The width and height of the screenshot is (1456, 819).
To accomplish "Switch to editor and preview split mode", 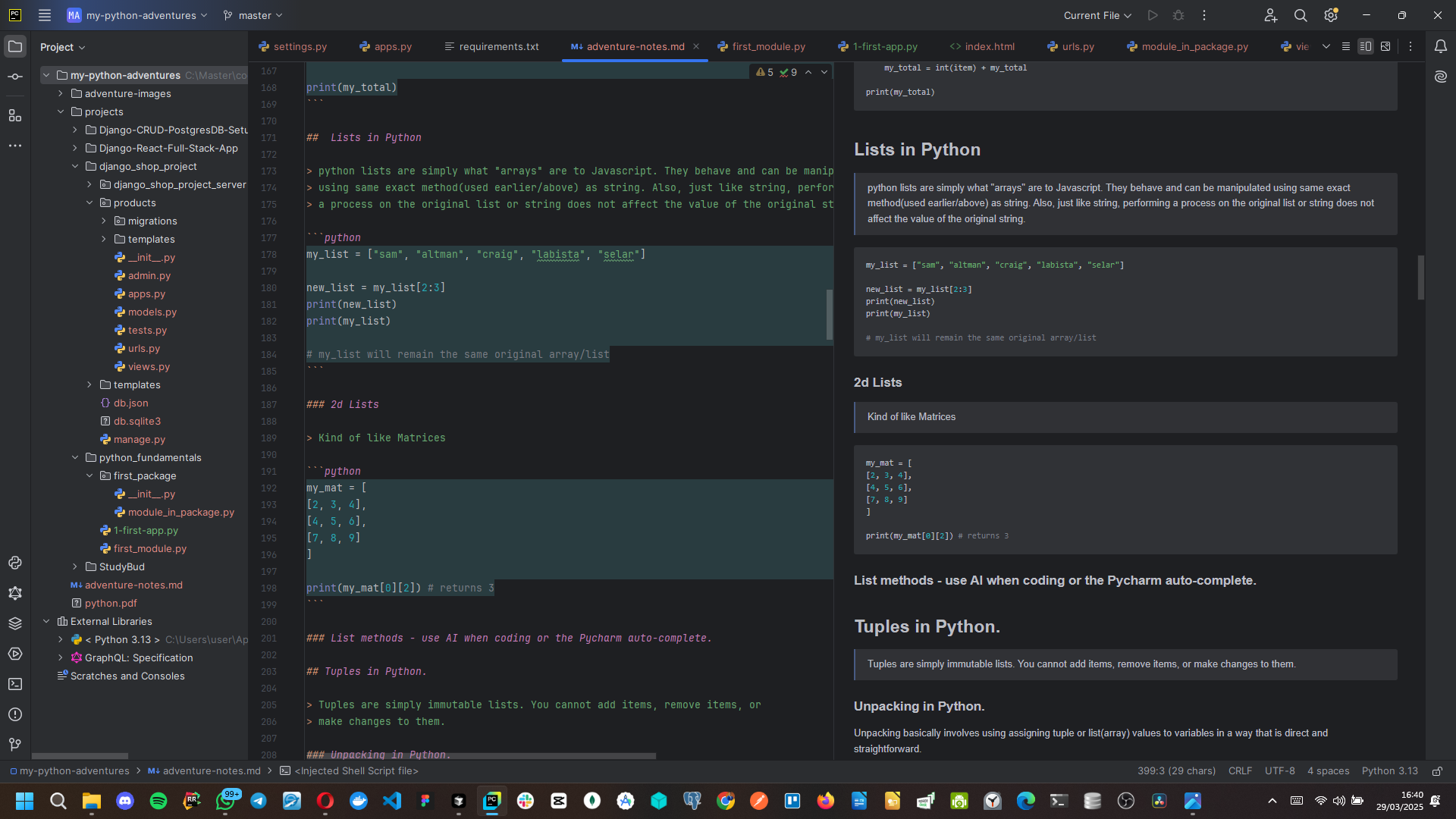I will click(x=1366, y=46).
